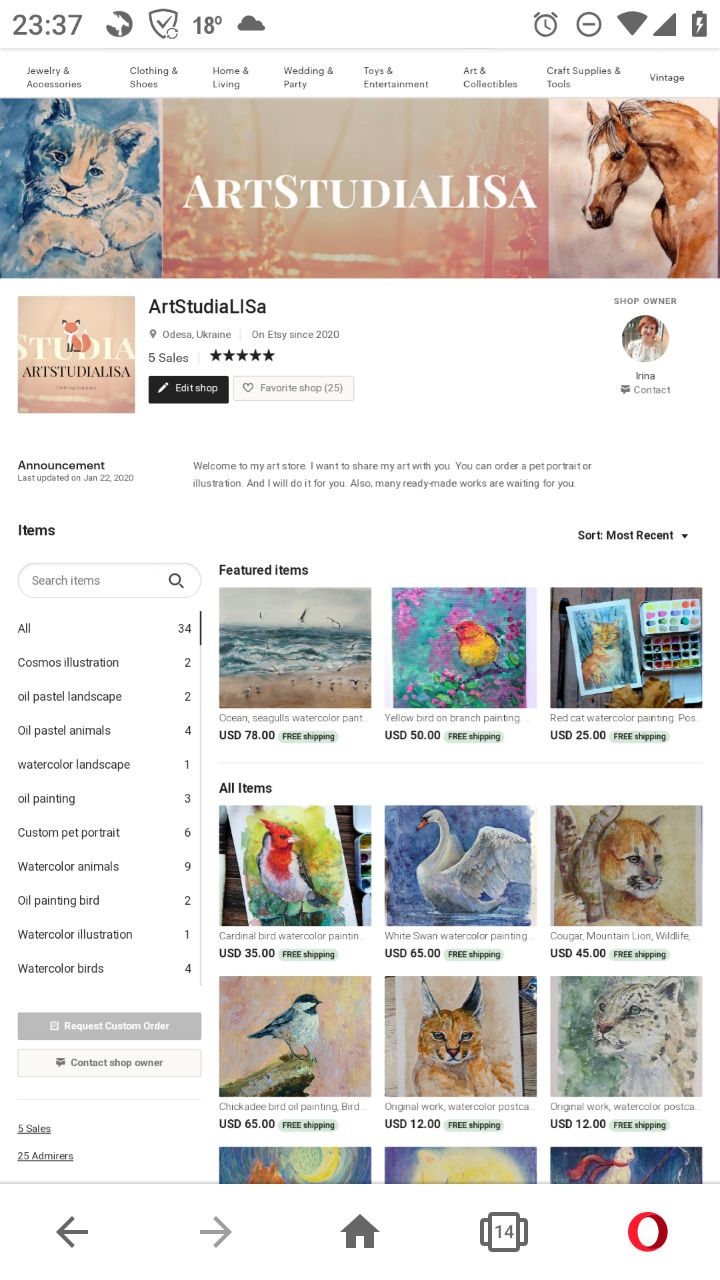Open the tabs counter showing 14

[504, 1232]
